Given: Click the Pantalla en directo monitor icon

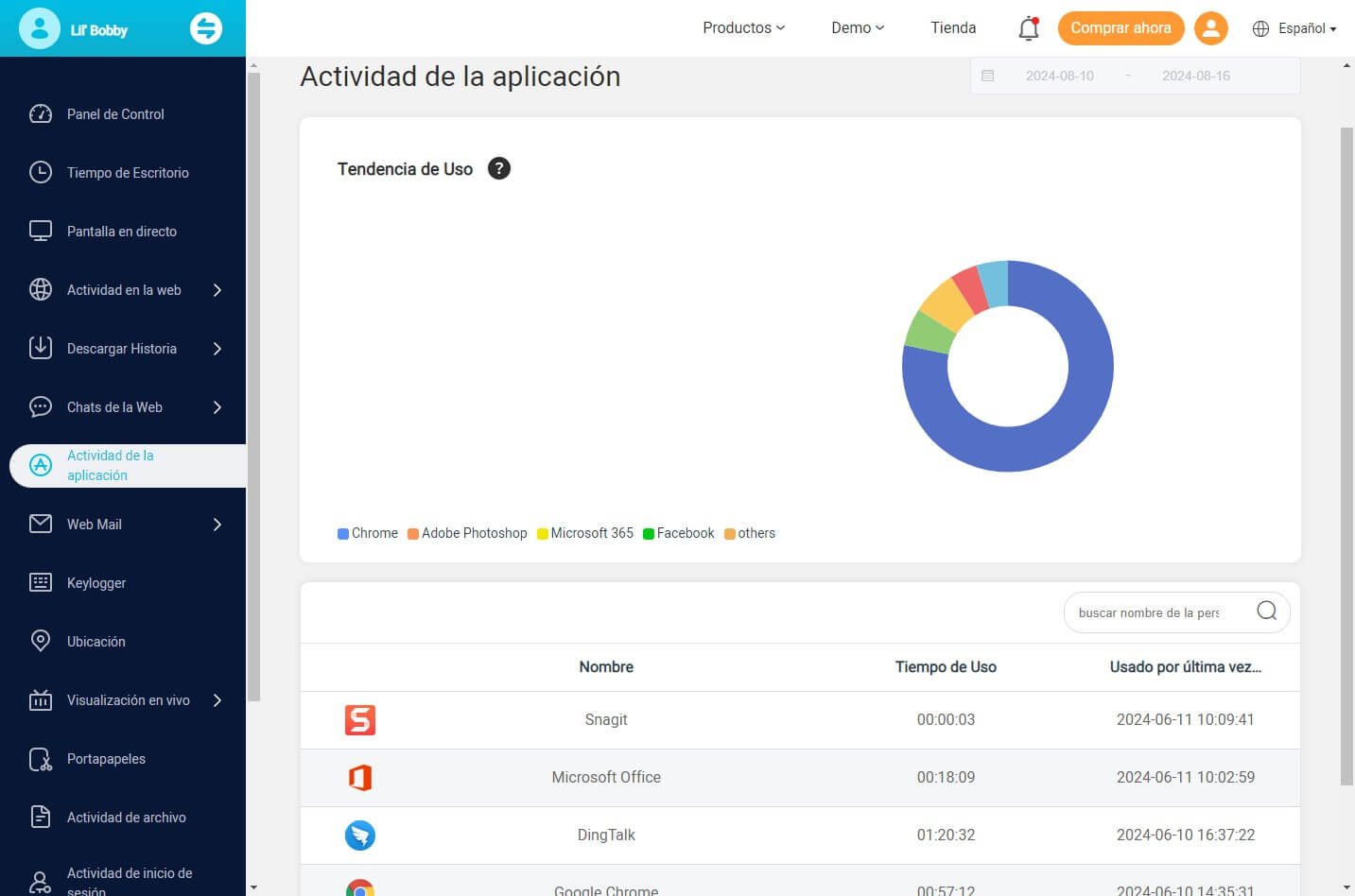Looking at the screenshot, I should [41, 232].
